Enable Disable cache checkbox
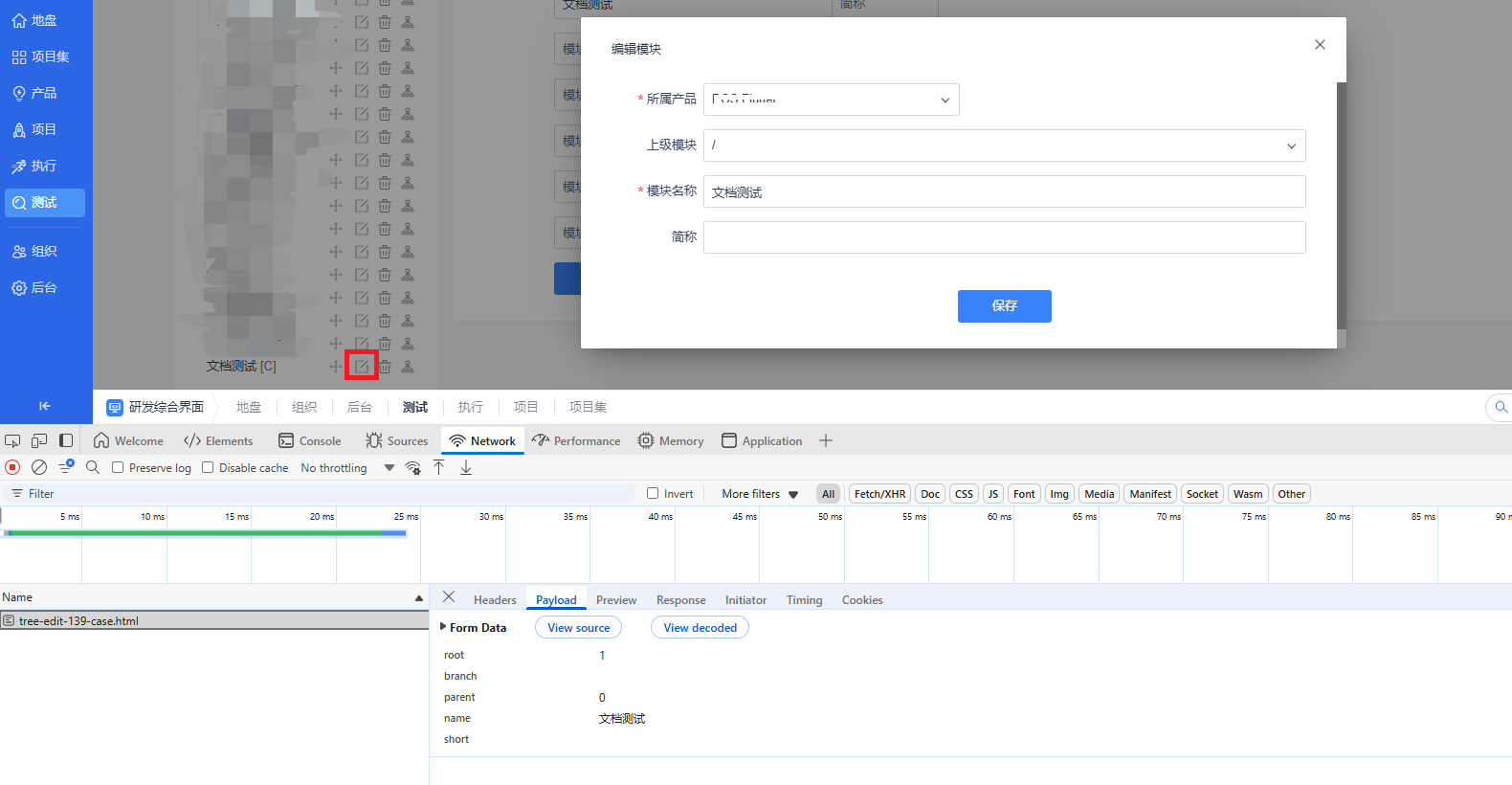Viewport: 1512px width, 785px height. pyautogui.click(x=208, y=467)
